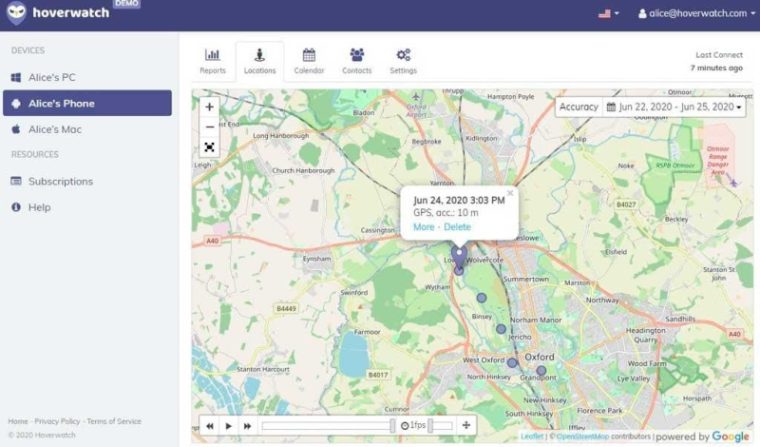760x447 pixels.
Task: Select Alice's Phone device
Action: (x=87, y=103)
